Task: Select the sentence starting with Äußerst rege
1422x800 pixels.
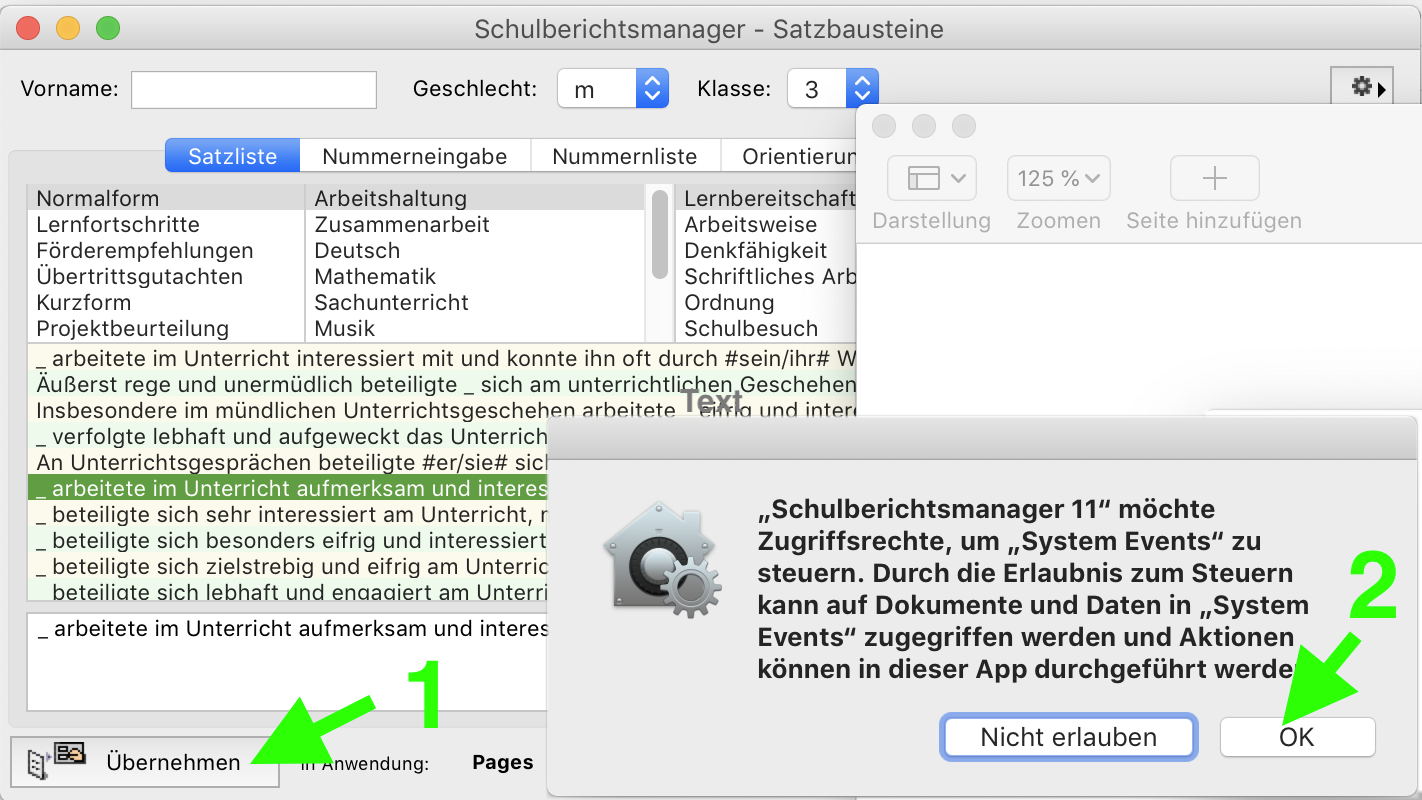Action: click(440, 385)
